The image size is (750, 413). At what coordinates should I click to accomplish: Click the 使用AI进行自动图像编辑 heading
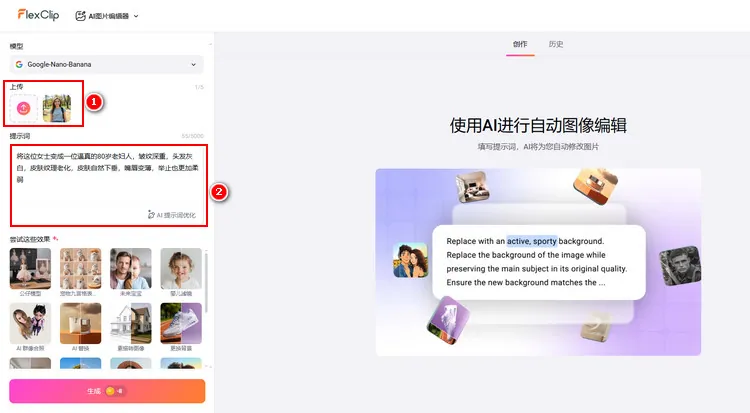tap(538, 125)
